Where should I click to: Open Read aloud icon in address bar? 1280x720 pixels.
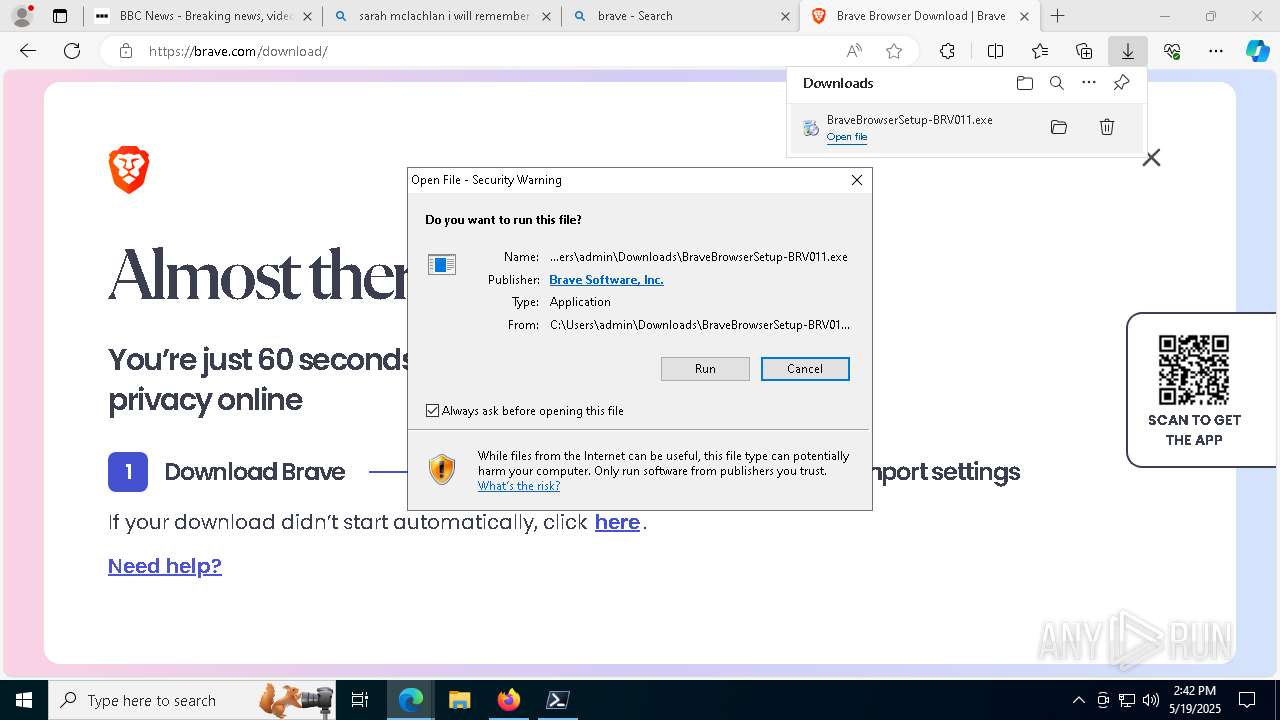coord(854,51)
